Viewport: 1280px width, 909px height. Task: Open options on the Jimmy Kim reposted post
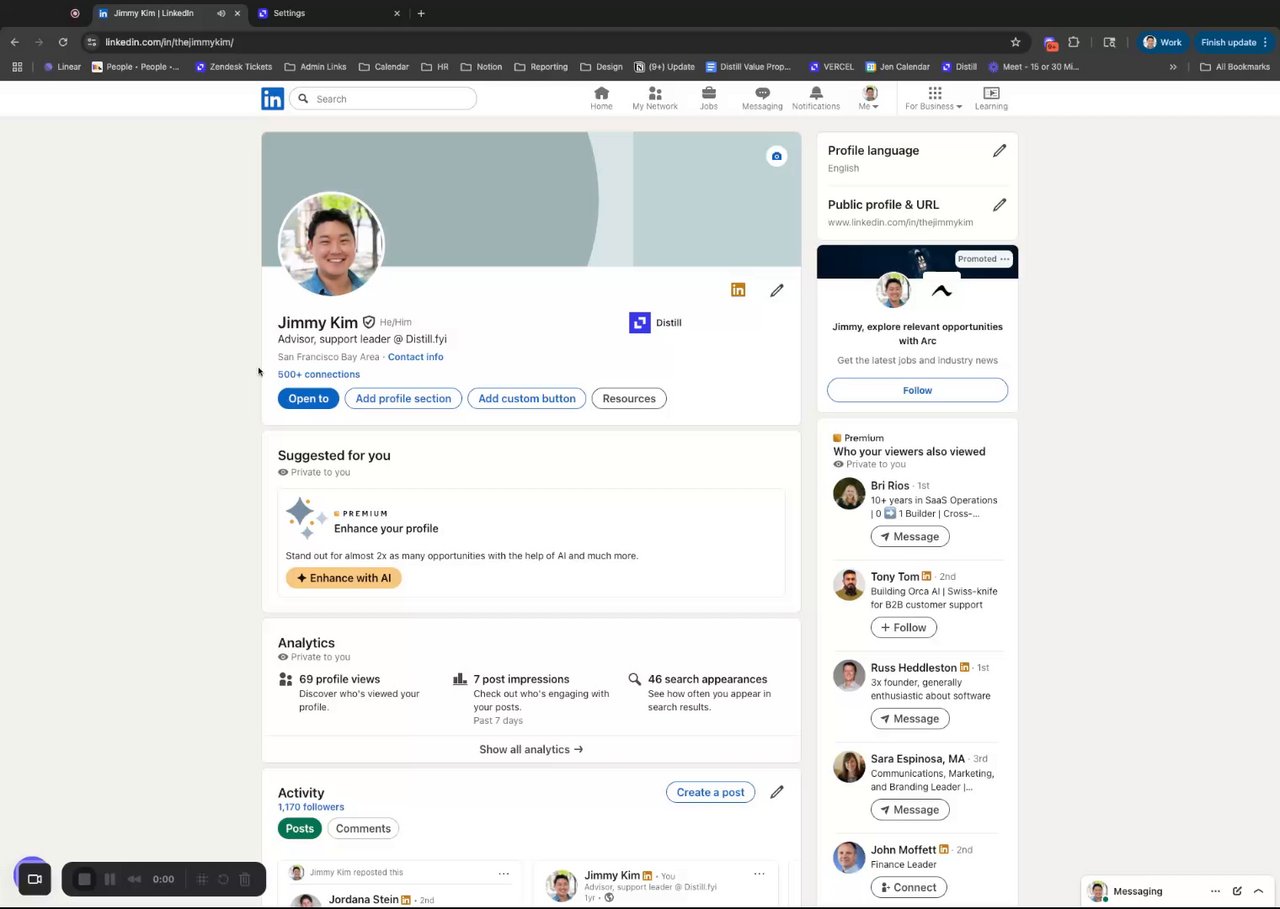click(x=504, y=873)
